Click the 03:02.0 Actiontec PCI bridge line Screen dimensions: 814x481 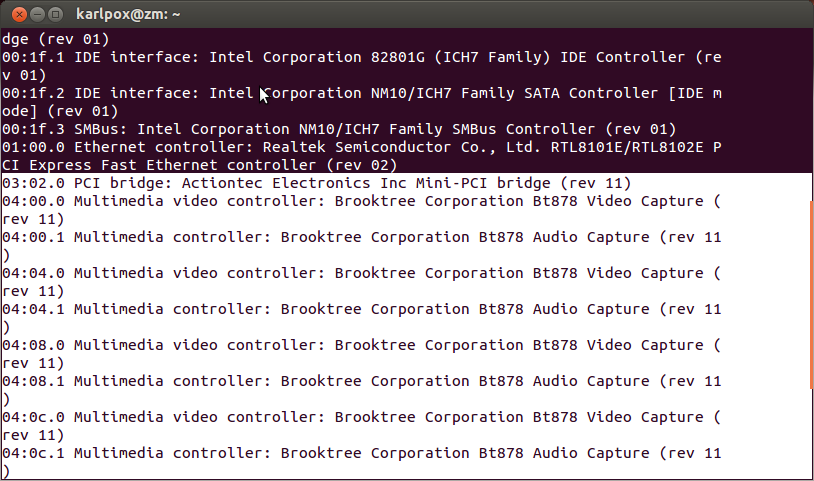tap(316, 184)
